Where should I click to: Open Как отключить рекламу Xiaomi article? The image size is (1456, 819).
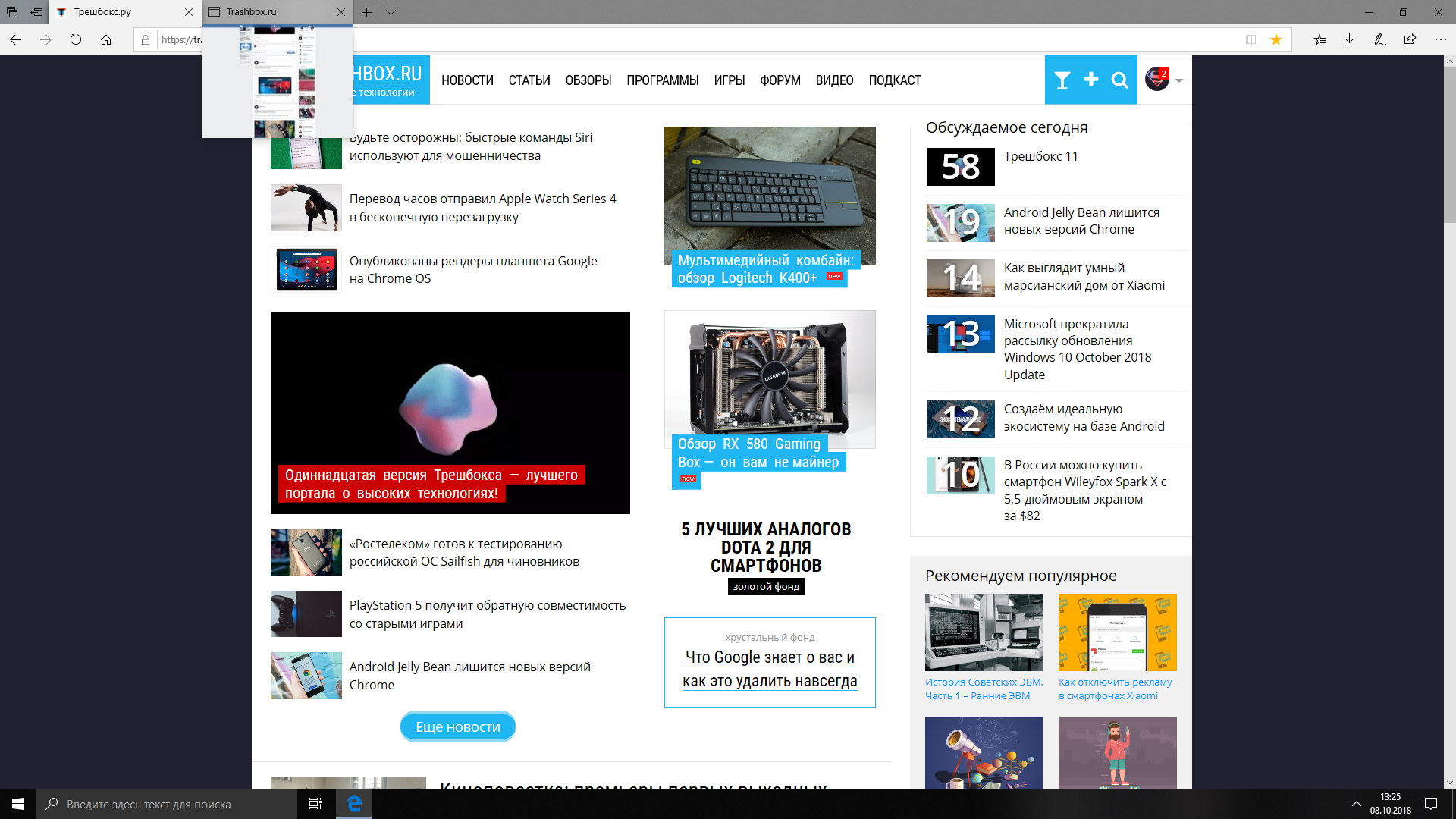pos(1116,689)
